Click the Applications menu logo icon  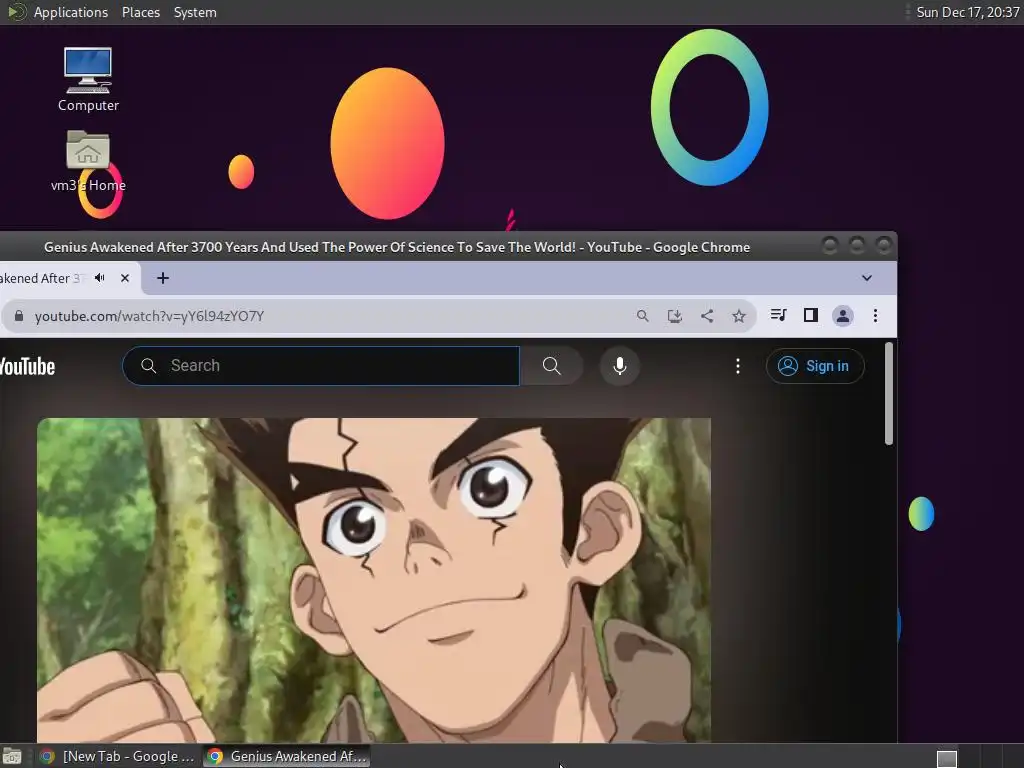[x=16, y=12]
